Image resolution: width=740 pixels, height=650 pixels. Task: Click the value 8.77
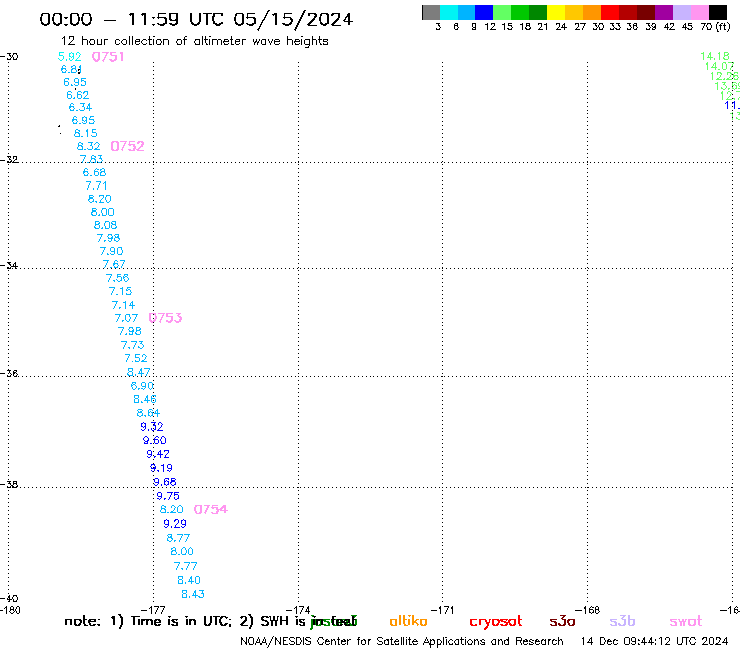coord(178,538)
